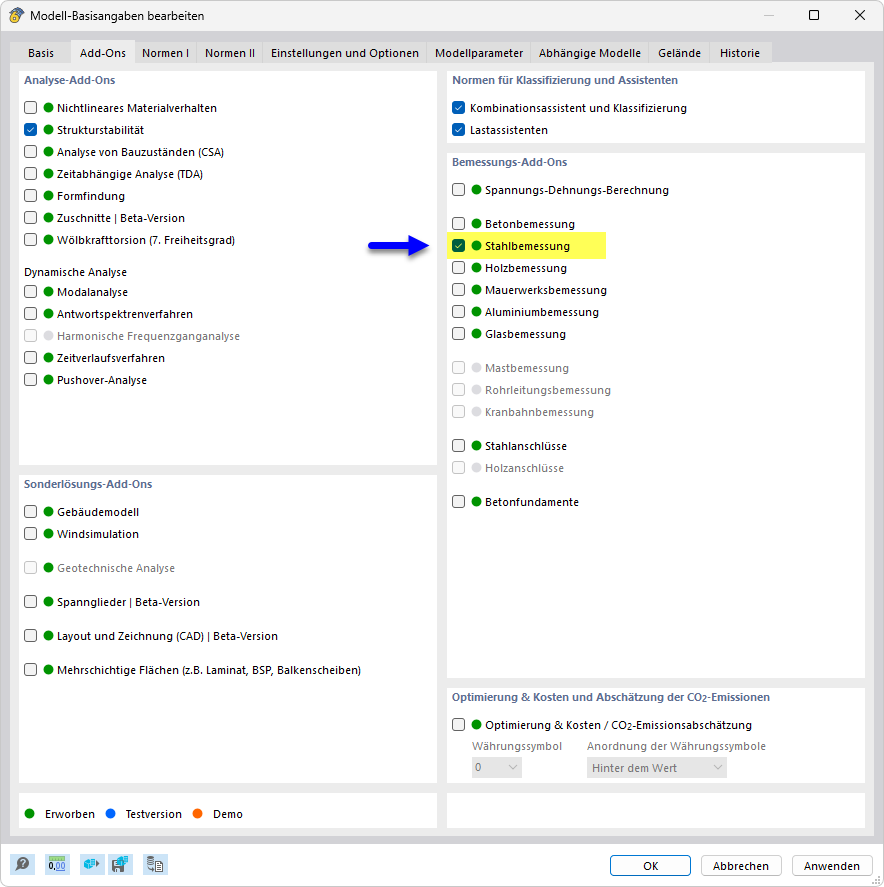
Task: Click the transfer model data icon
Action: [92, 864]
